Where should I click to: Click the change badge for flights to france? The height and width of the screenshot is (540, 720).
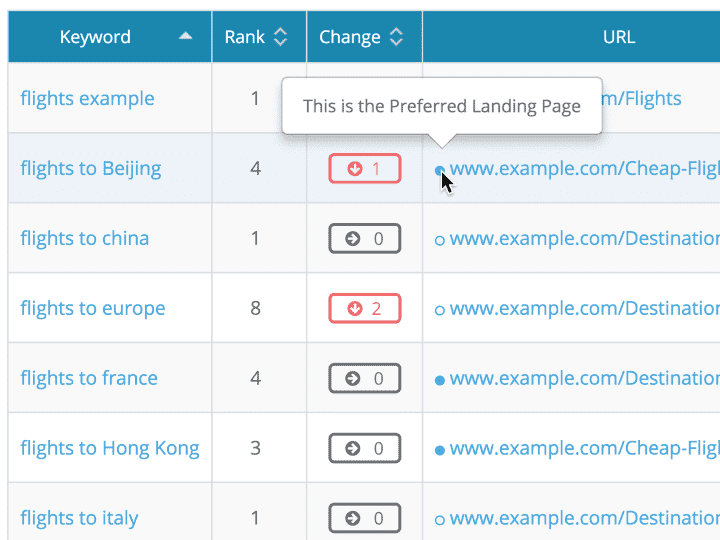(x=365, y=379)
